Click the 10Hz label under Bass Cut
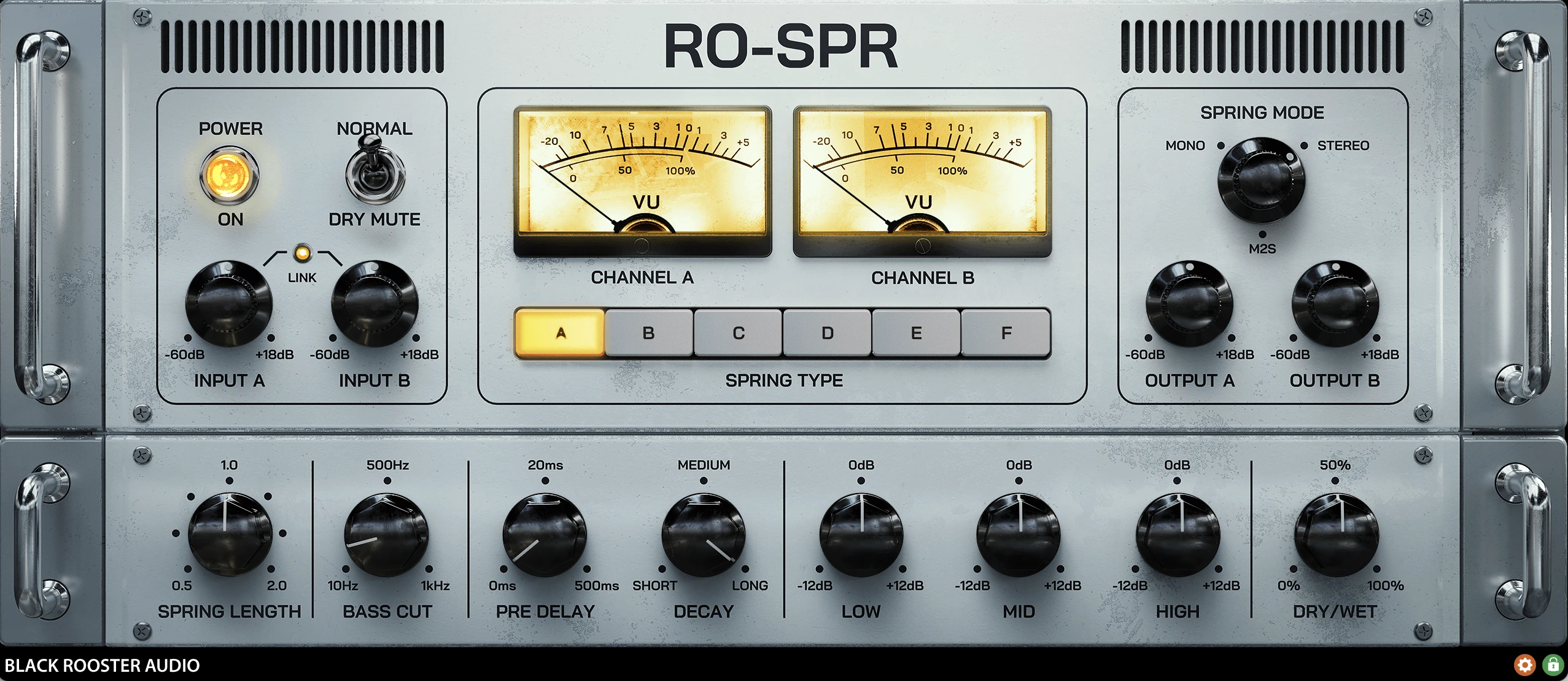The height and width of the screenshot is (681, 1568). (343, 585)
